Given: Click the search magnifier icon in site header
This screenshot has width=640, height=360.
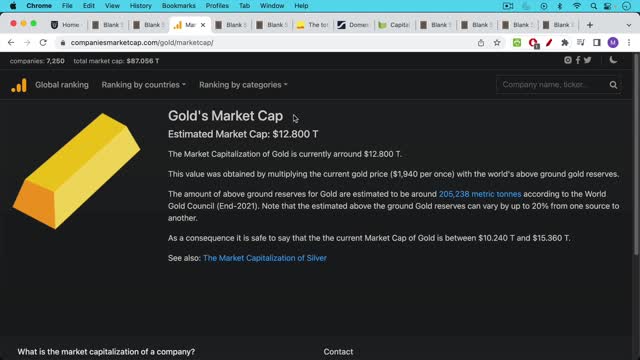Looking at the screenshot, I should click(x=613, y=85).
